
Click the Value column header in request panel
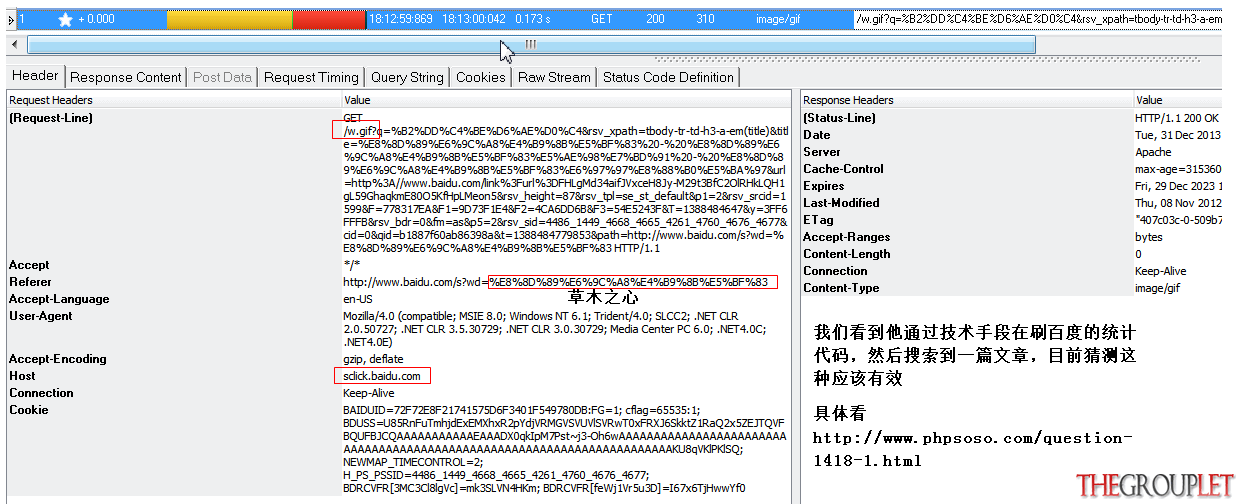[566, 100]
